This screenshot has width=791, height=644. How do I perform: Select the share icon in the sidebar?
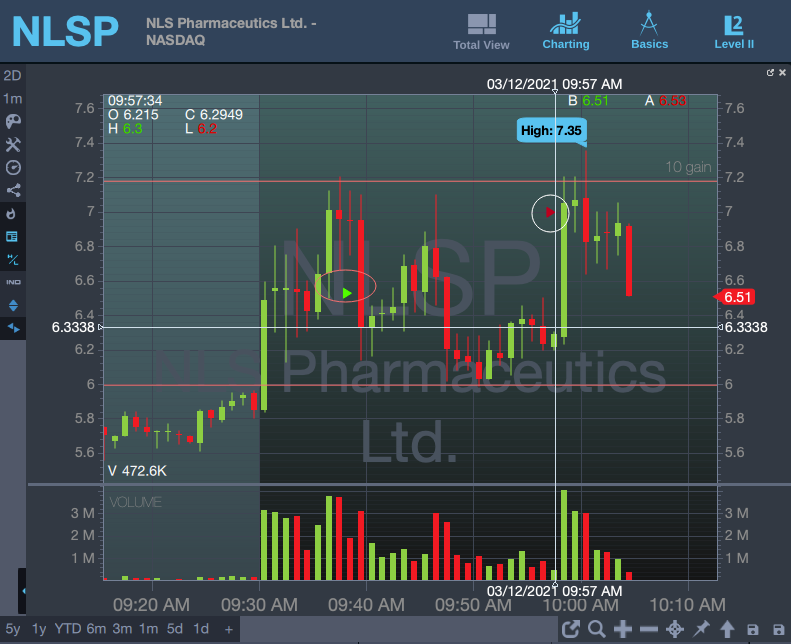(x=13, y=190)
